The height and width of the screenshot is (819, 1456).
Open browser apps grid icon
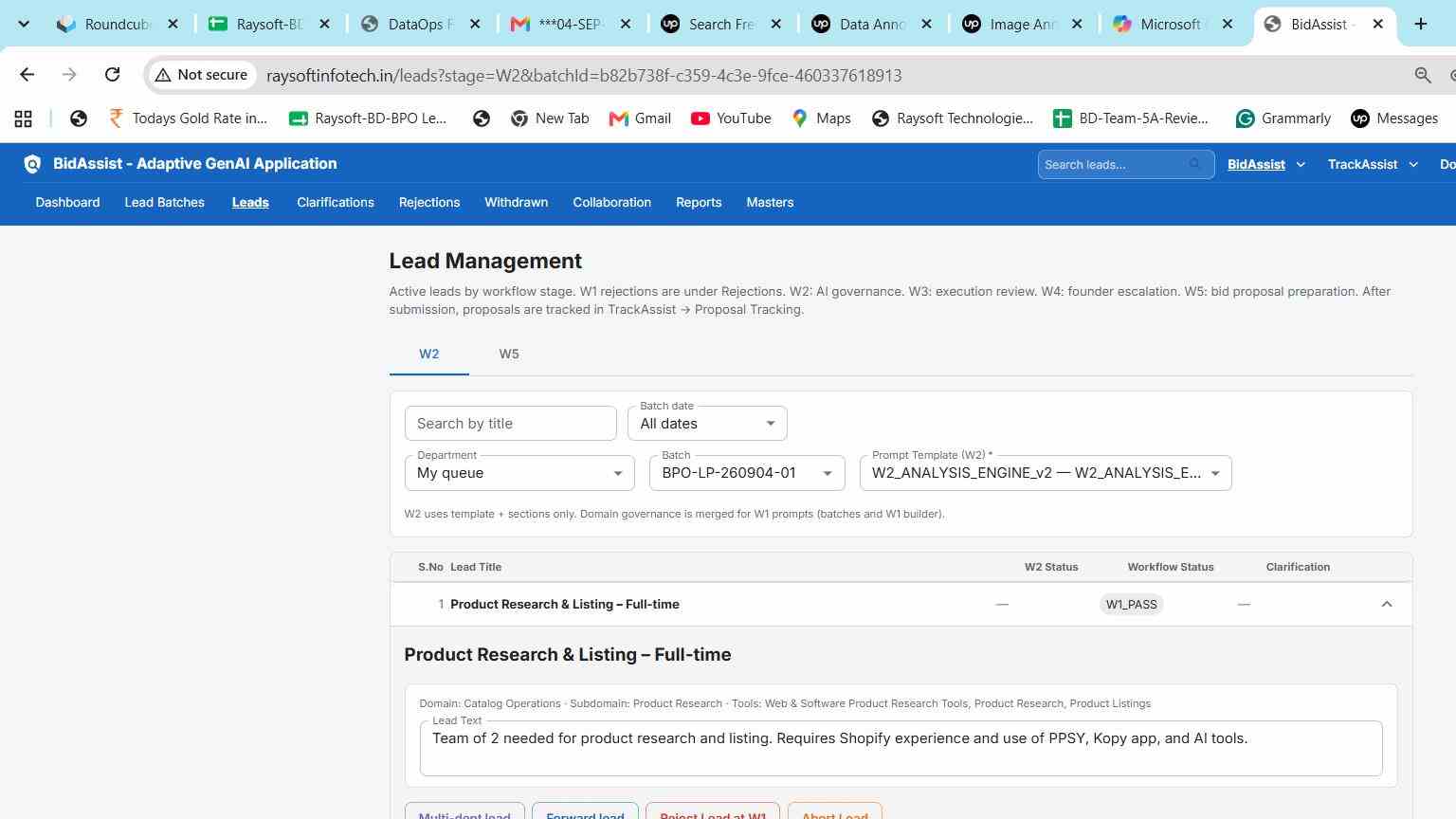(x=24, y=118)
